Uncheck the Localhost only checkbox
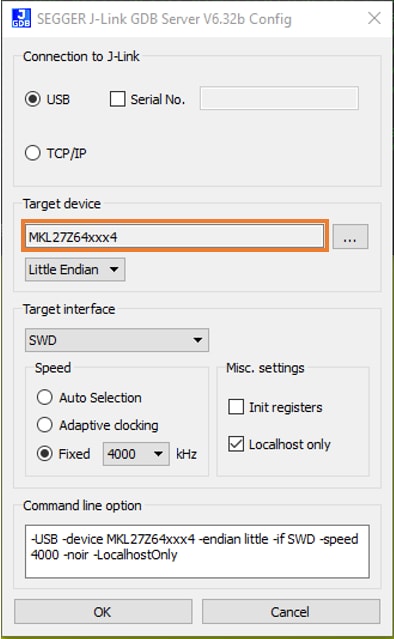394x639 pixels. [236, 444]
